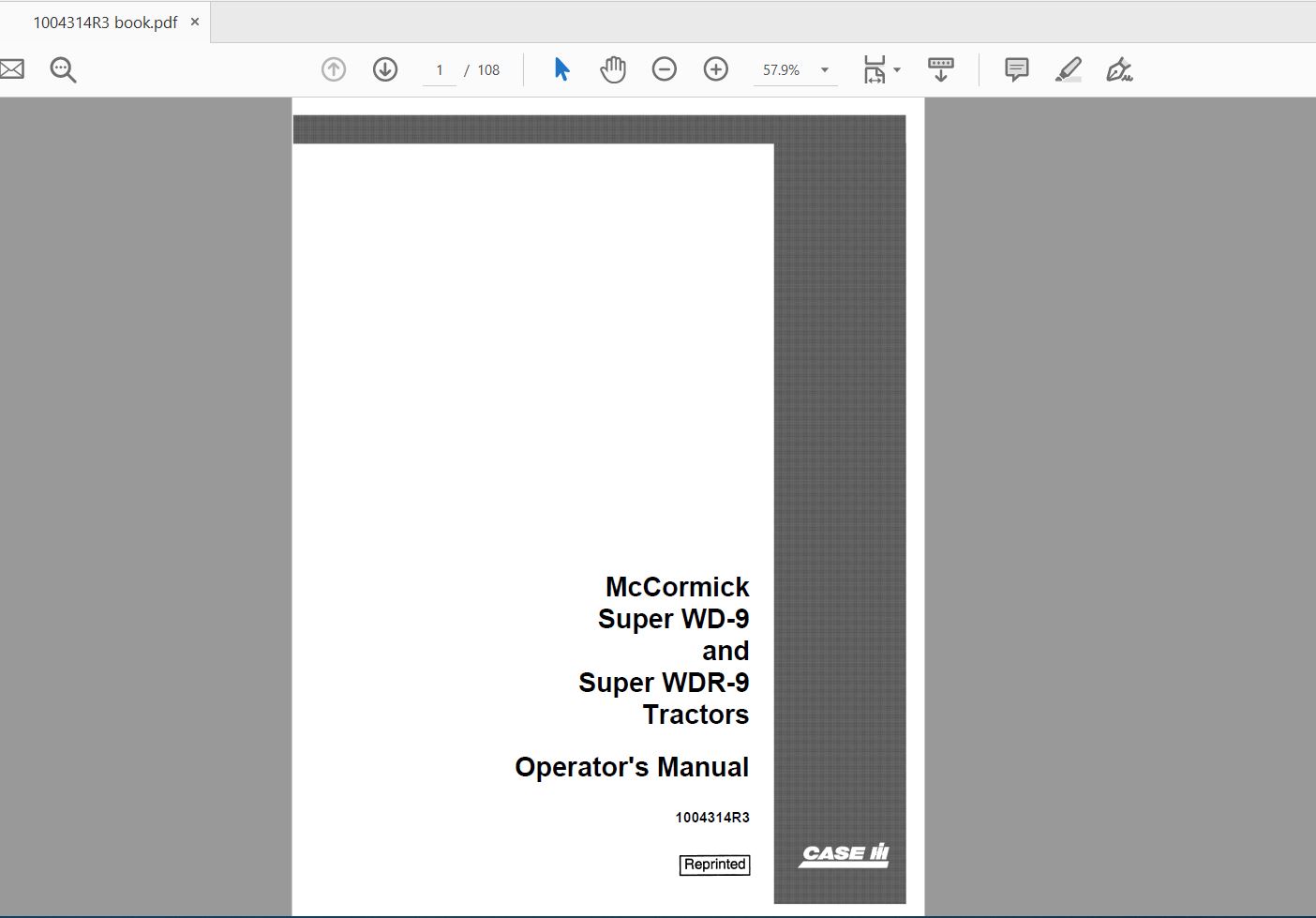This screenshot has height=918, width=1316.
Task: Open the find text magnifier tool
Action: pos(63,69)
